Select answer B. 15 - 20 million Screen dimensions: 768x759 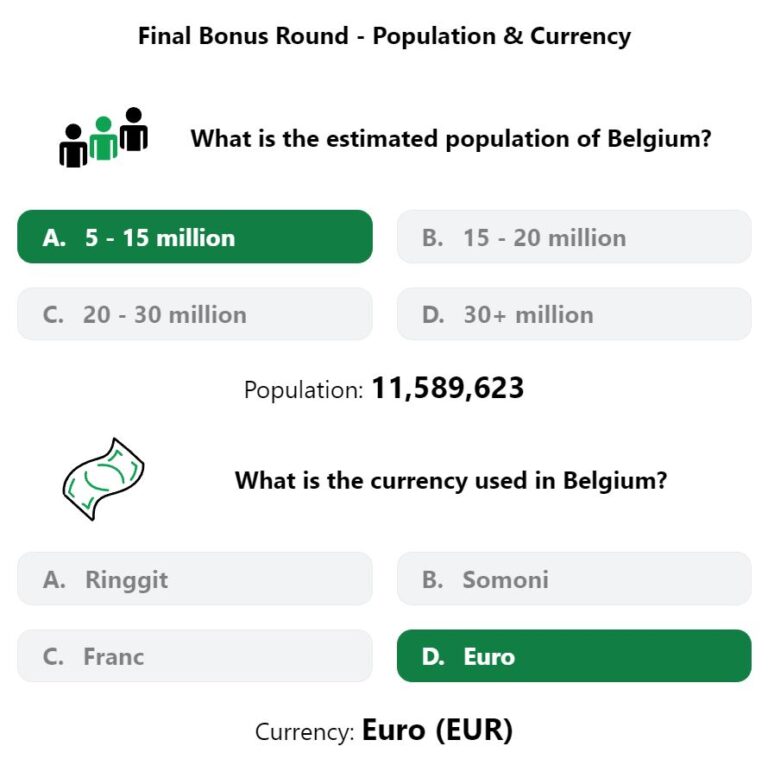[574, 237]
